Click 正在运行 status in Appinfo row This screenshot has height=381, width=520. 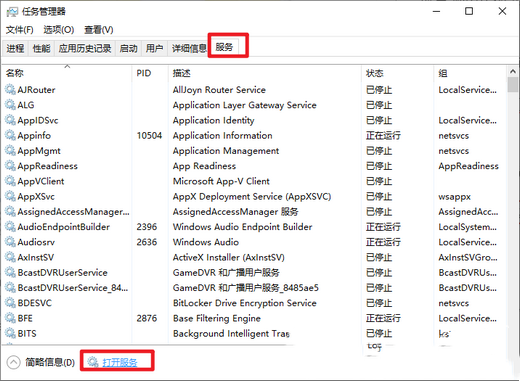coord(383,136)
